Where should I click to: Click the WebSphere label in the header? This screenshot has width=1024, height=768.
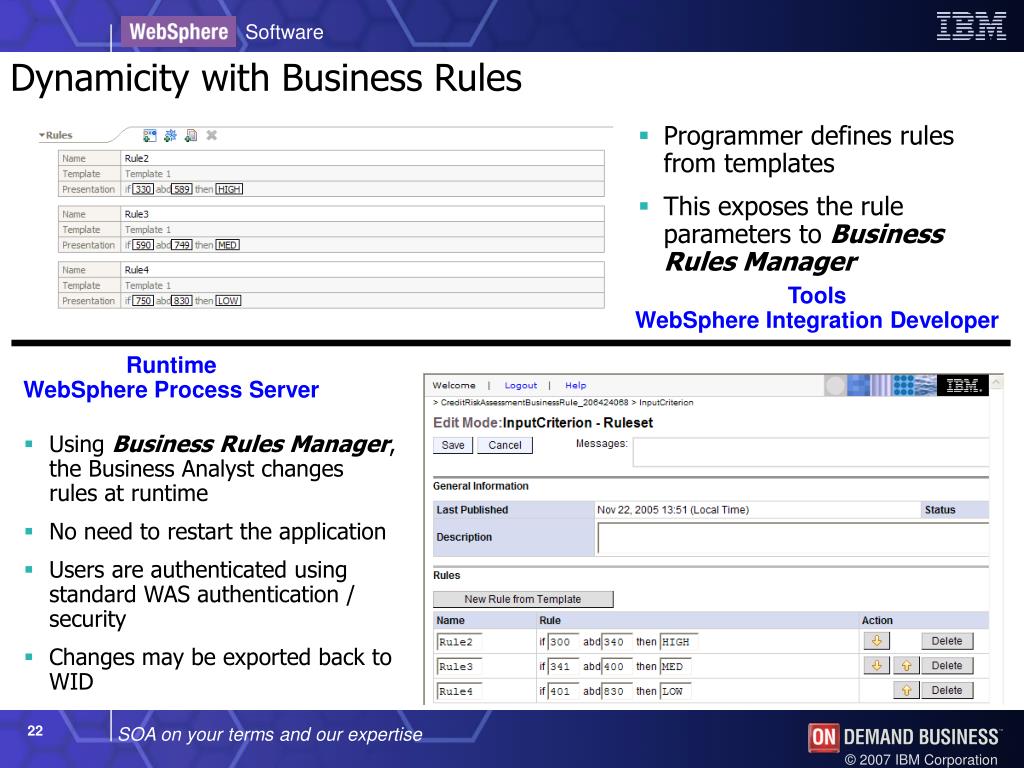[178, 31]
